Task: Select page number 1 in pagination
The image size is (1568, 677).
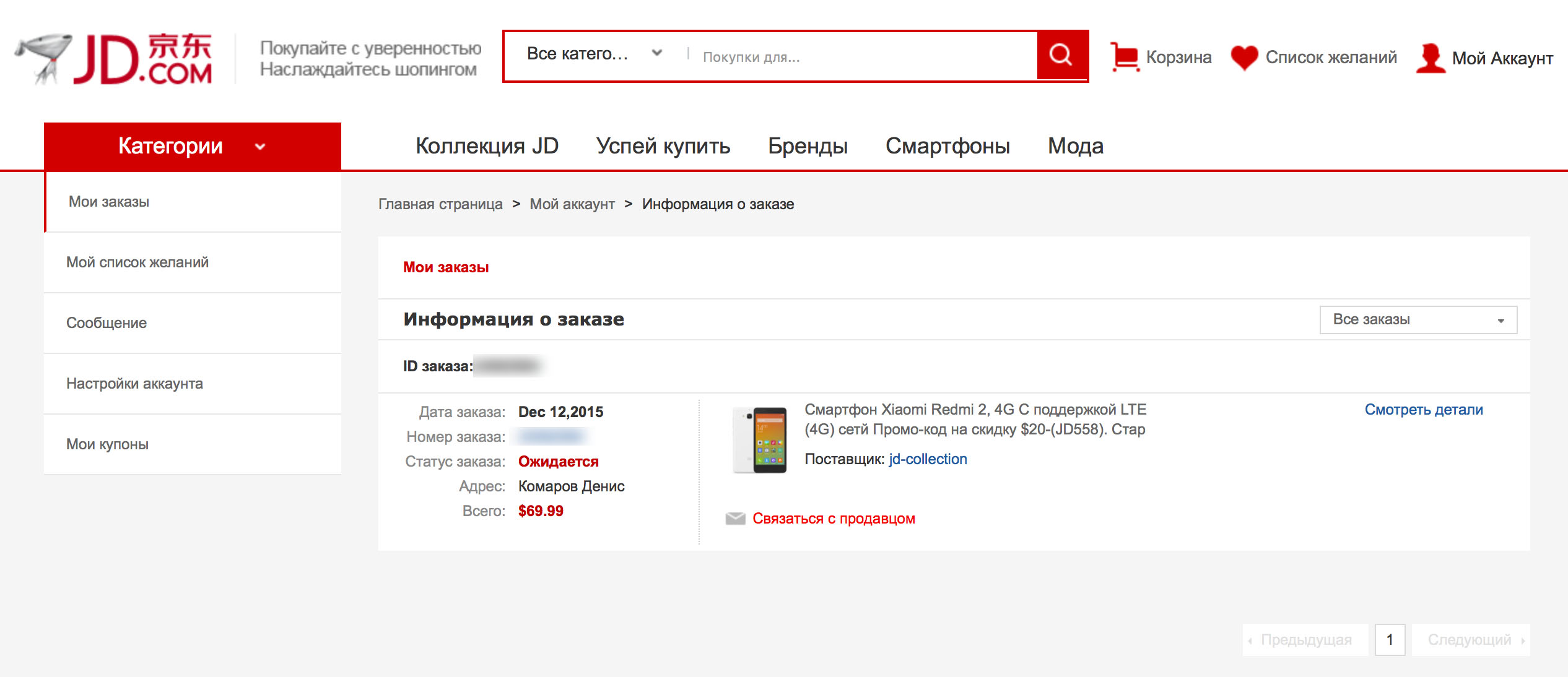Action: tap(1389, 639)
